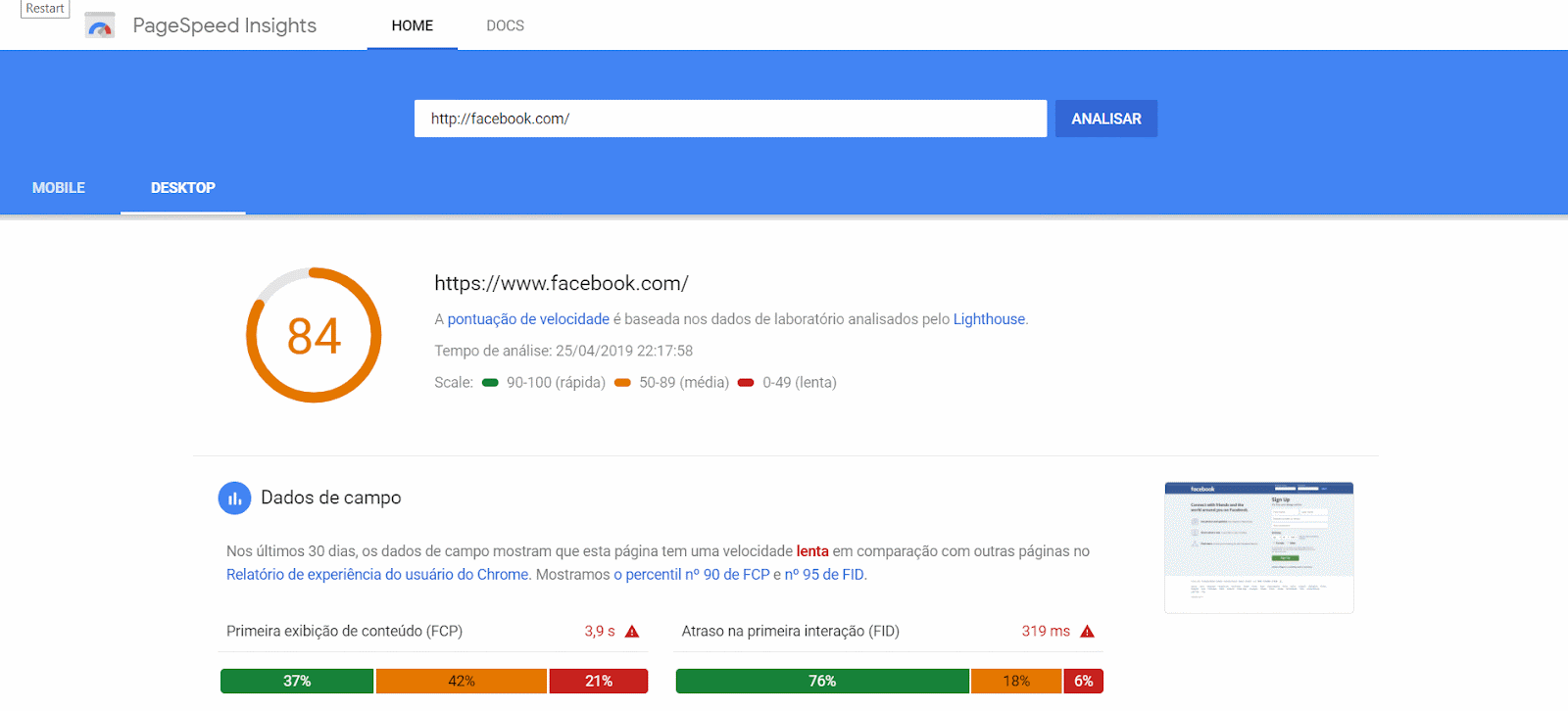Click the Primeira exibição de conteúdo (FCP) label
The image size is (1568, 711).
click(344, 632)
